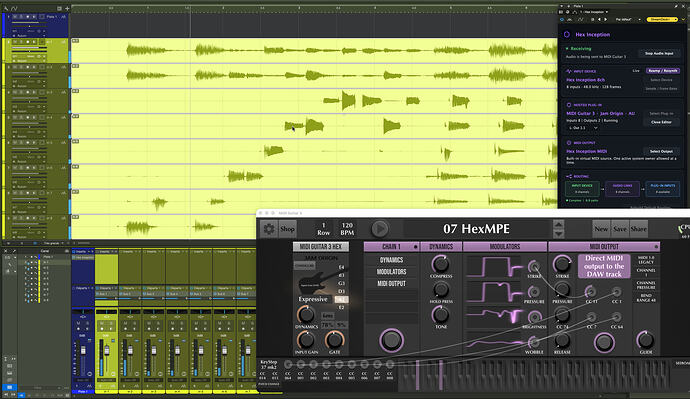
Task: Click the add track plus icon
Action: click(67, 8)
